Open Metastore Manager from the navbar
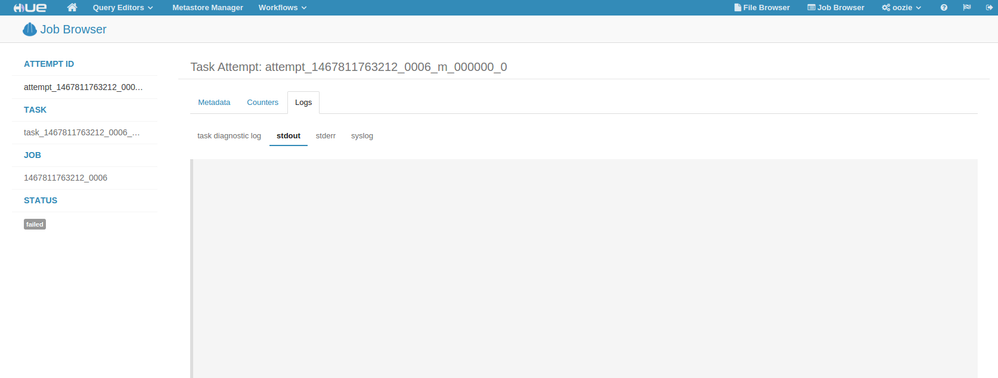This screenshot has width=998, height=378. coord(207,8)
